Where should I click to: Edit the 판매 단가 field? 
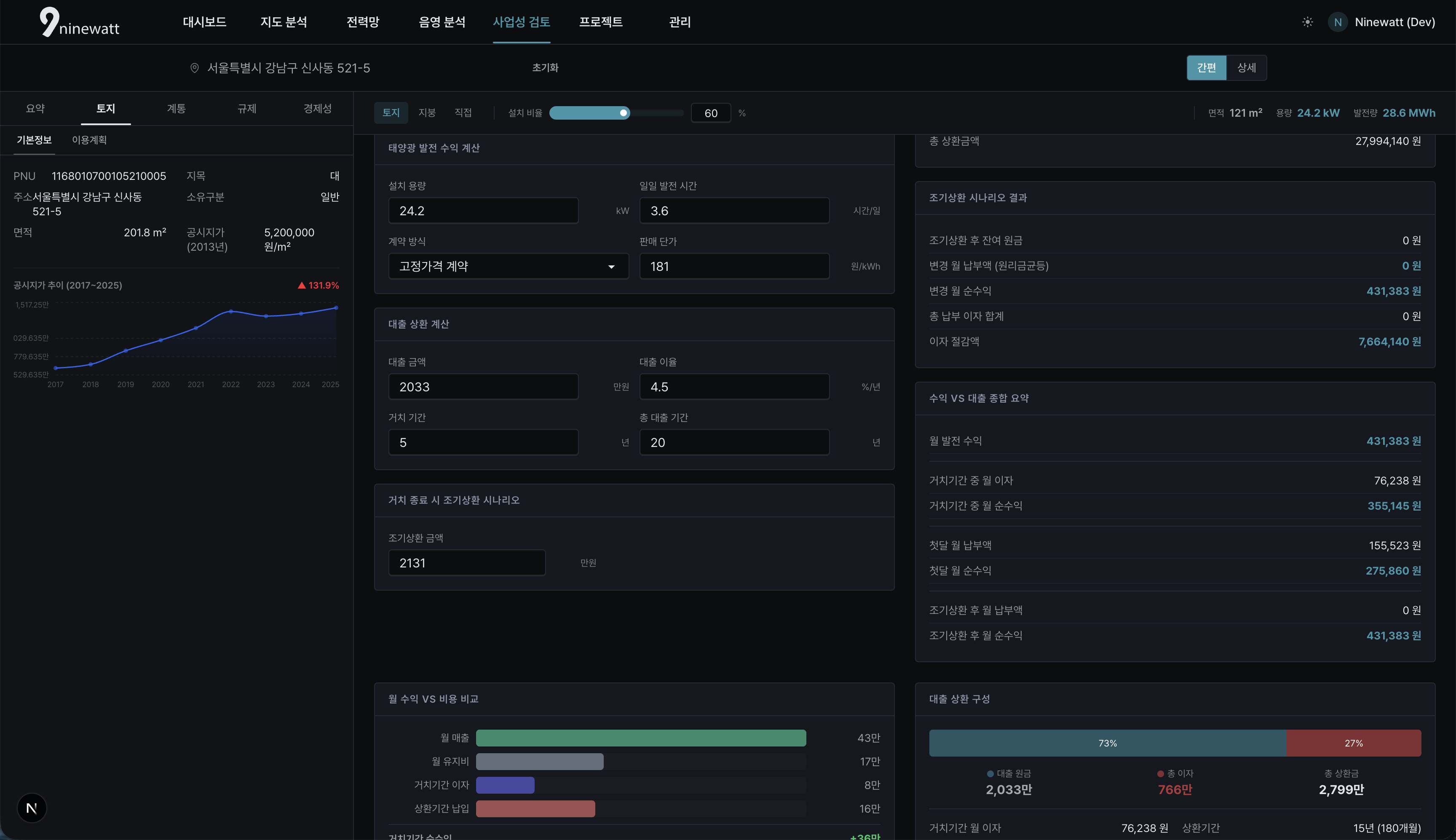[734, 266]
